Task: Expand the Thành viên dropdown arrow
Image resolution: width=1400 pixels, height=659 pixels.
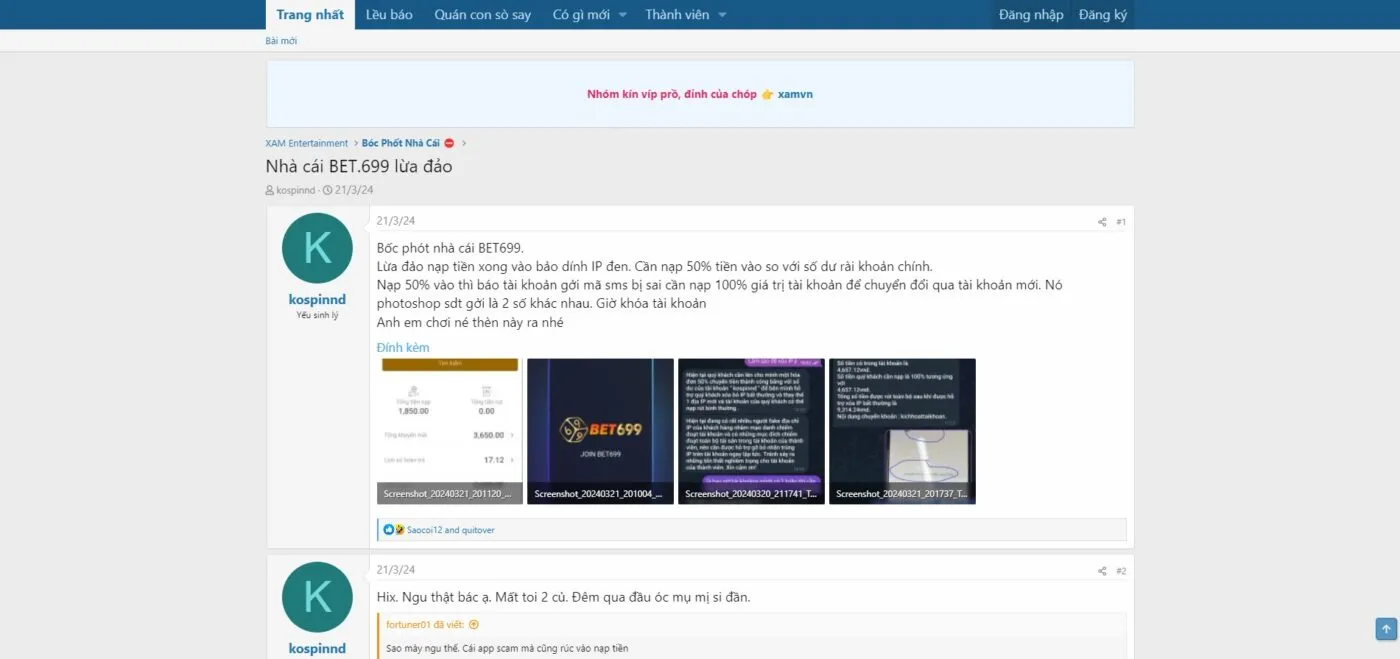Action: coord(722,15)
